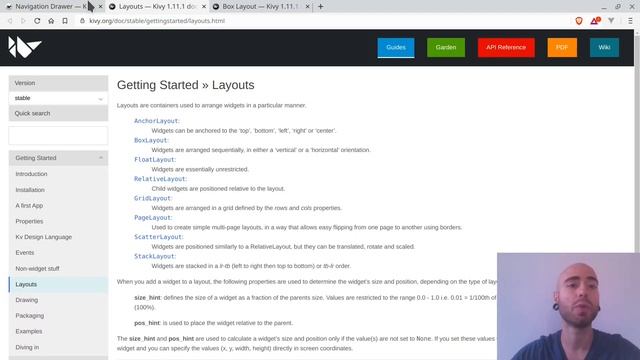Open Properties in the sidebar
Viewport: 640px width, 360px height.
click(29, 221)
